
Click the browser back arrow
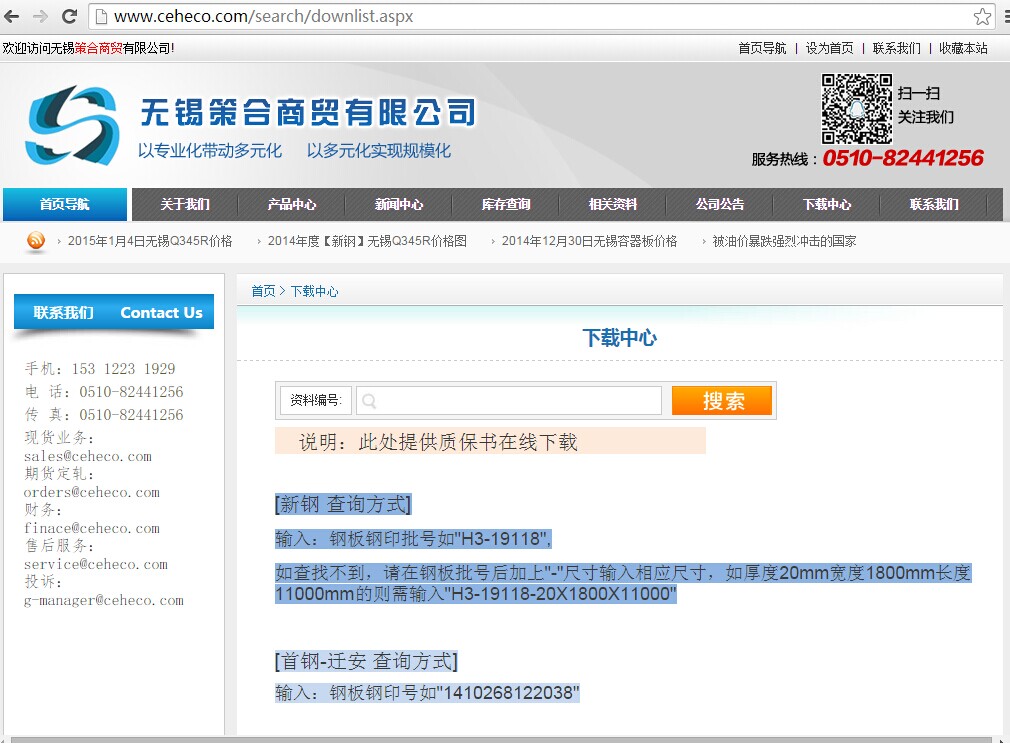(x=13, y=16)
